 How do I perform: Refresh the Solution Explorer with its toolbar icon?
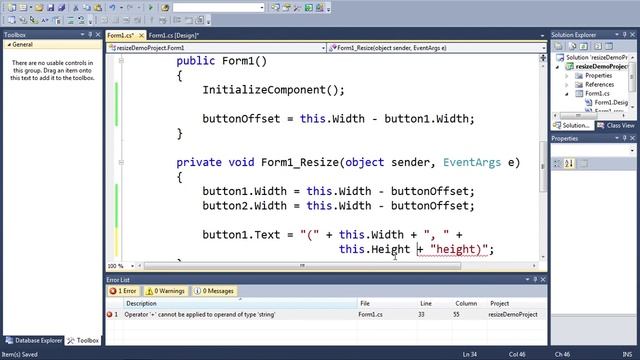(x=584, y=46)
